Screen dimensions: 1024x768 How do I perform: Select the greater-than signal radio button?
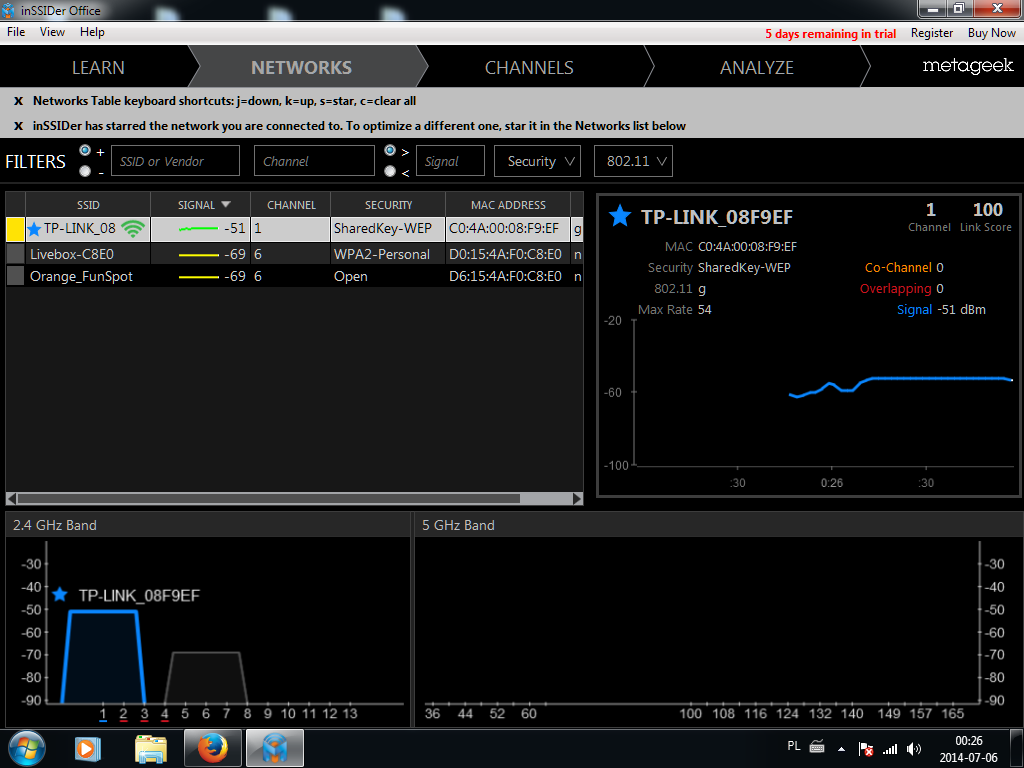coord(390,150)
